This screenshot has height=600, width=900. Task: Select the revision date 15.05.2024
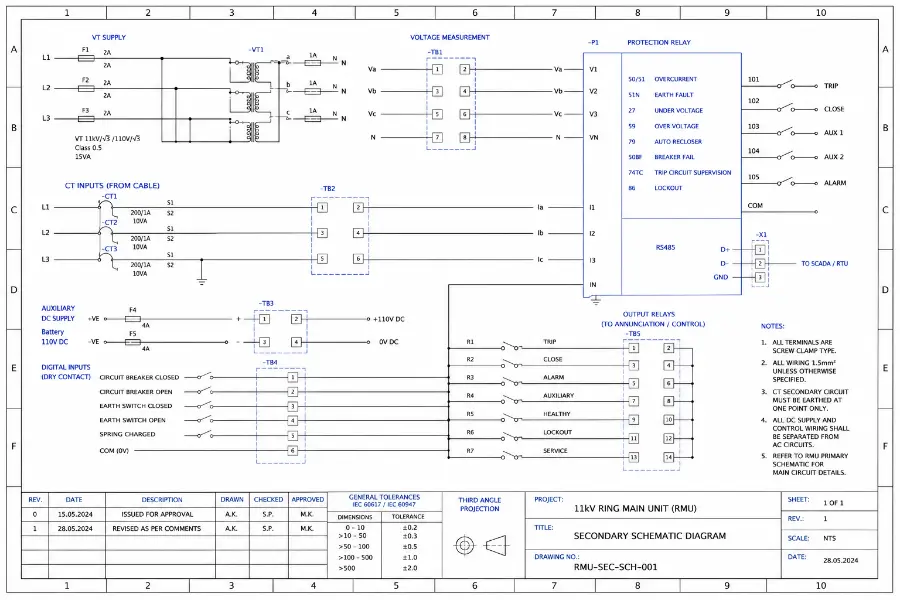click(75, 514)
